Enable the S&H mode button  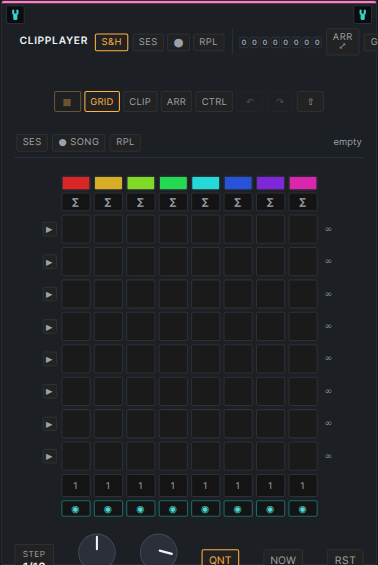coord(111,42)
